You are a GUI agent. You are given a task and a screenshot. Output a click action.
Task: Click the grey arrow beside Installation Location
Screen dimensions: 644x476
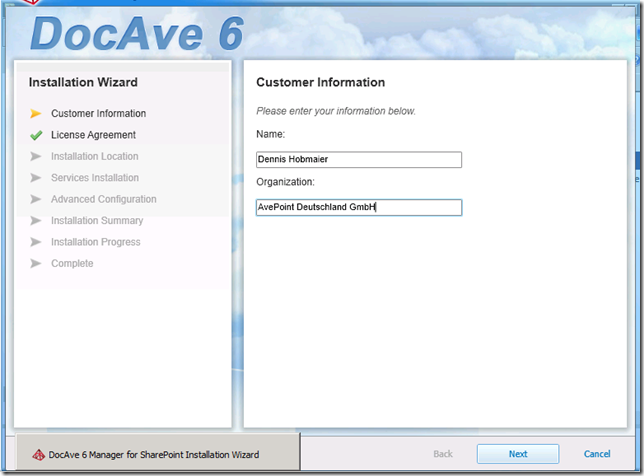pyautogui.click(x=36, y=156)
